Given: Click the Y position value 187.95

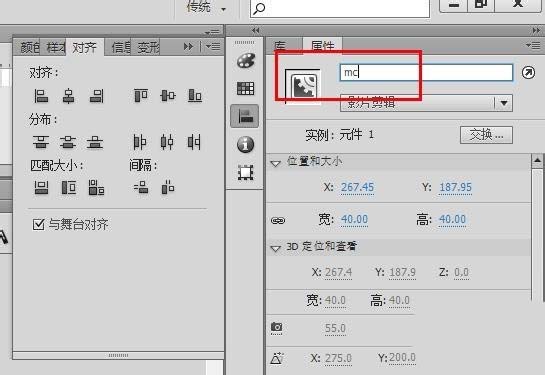Looking at the screenshot, I should coord(455,187).
